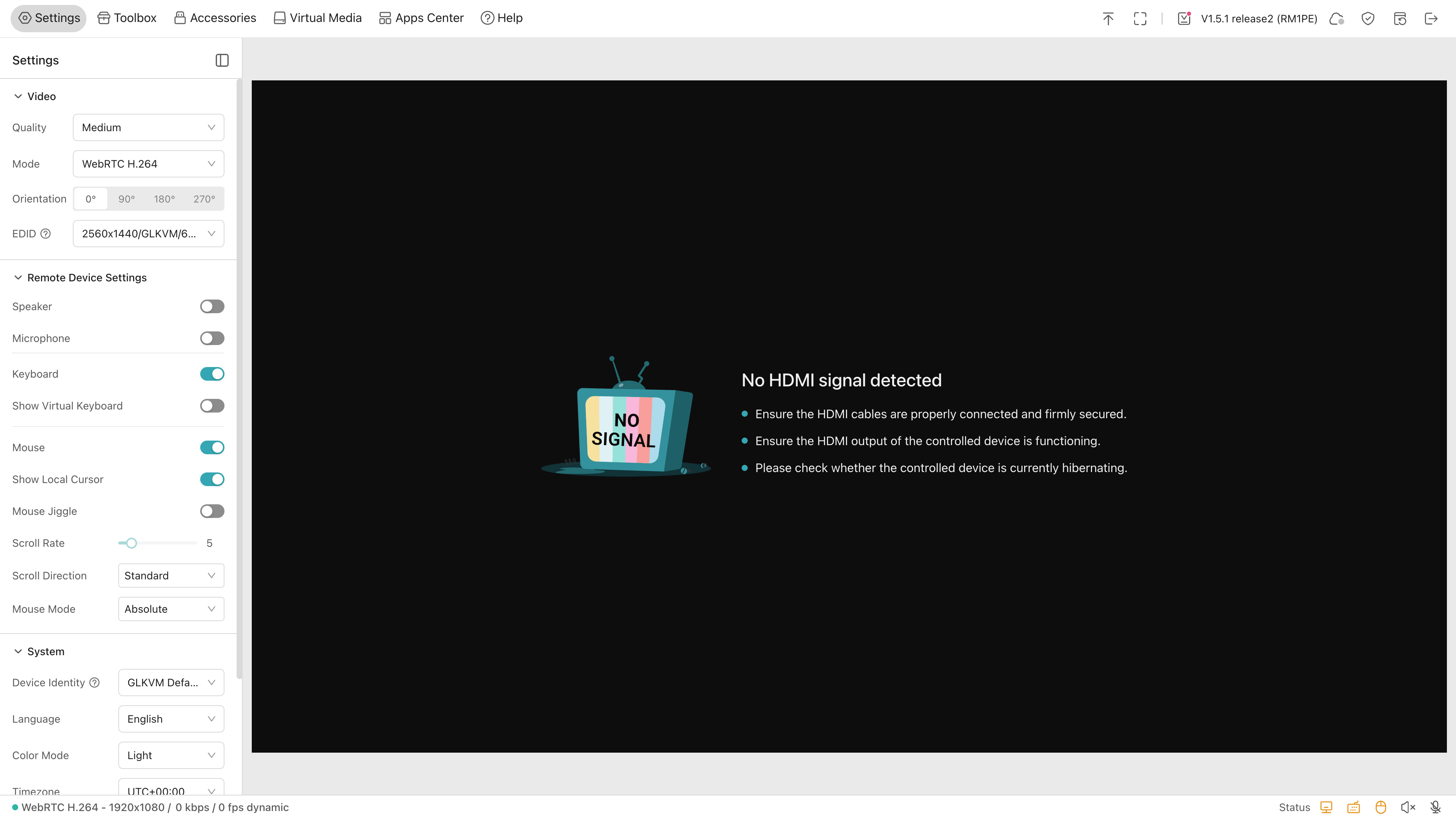The height and width of the screenshot is (819, 1456).
Task: Open the Quality dropdown set to Medium
Action: point(148,128)
